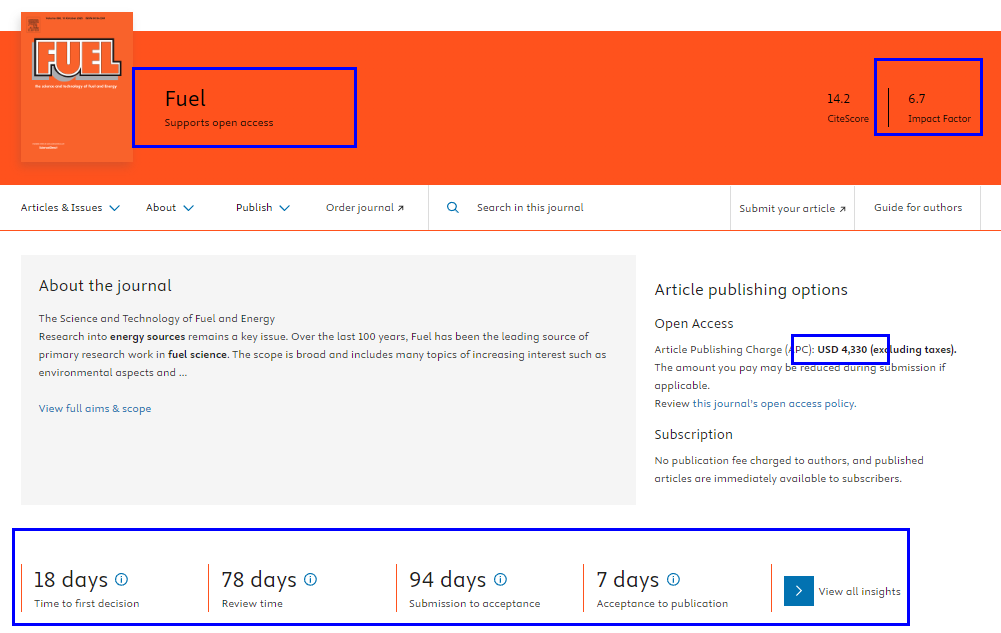
Task: Click info icon beside 78 days
Action: (x=310, y=579)
